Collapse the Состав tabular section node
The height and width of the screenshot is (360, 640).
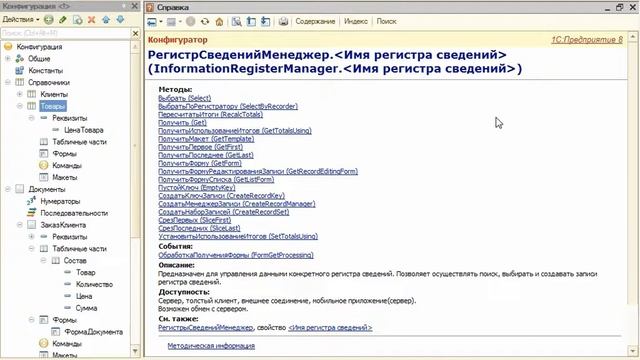click(43, 260)
